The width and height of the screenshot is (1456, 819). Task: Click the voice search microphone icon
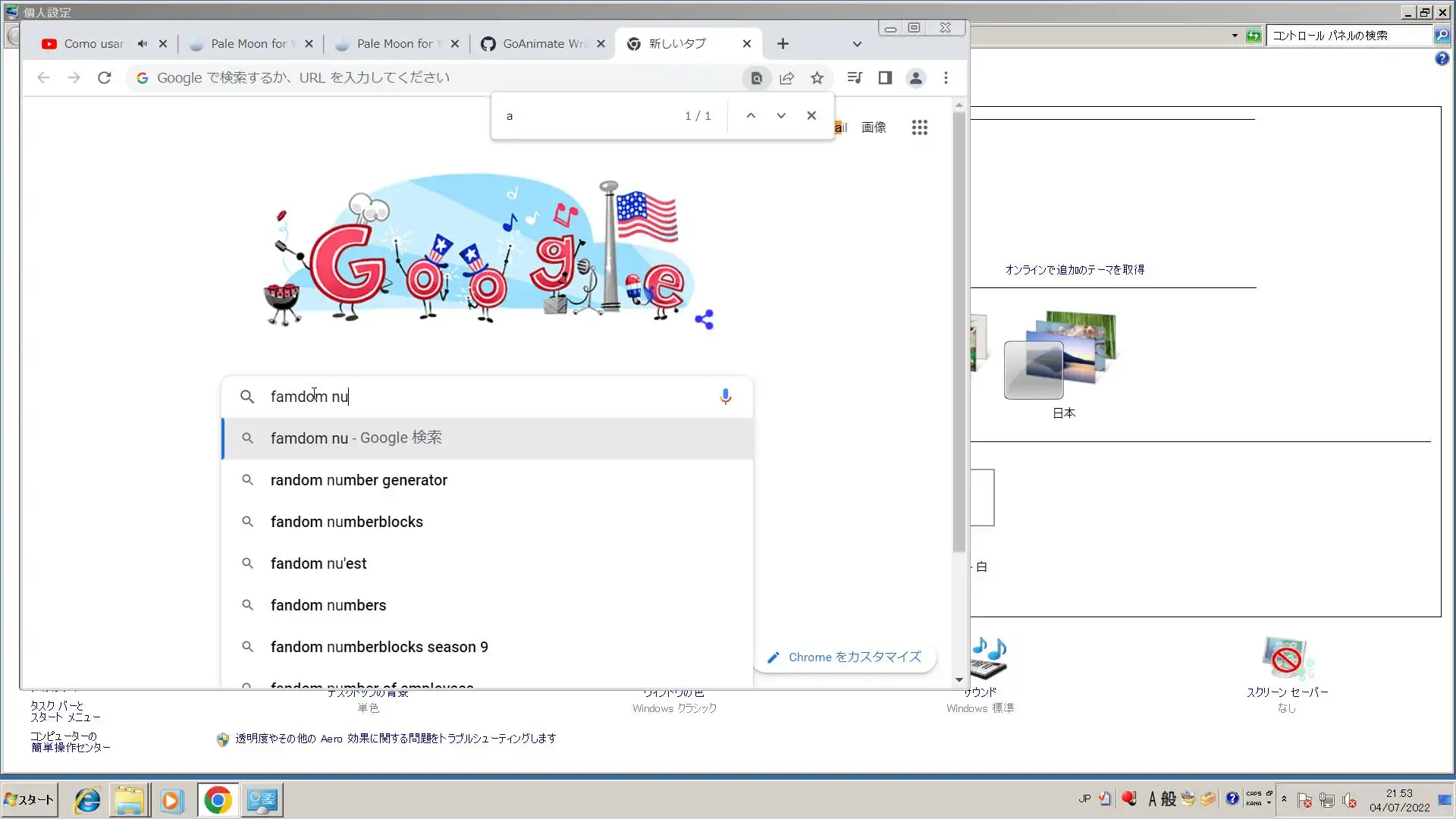click(725, 397)
